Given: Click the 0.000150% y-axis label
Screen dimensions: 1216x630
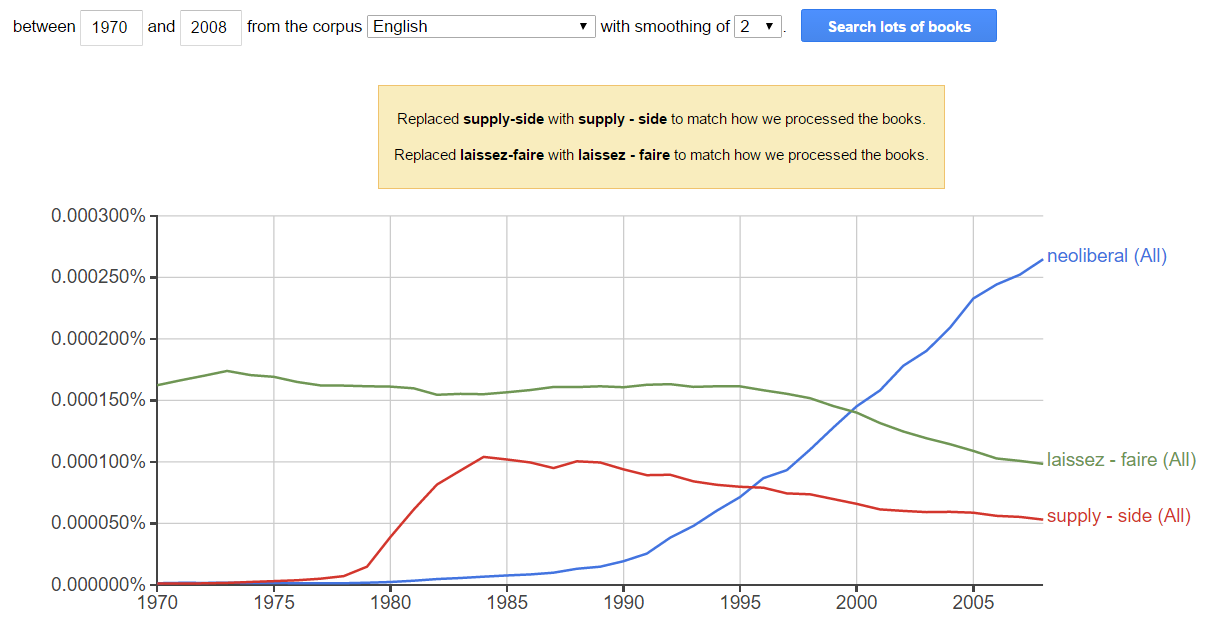Looking at the screenshot, I should [99, 401].
